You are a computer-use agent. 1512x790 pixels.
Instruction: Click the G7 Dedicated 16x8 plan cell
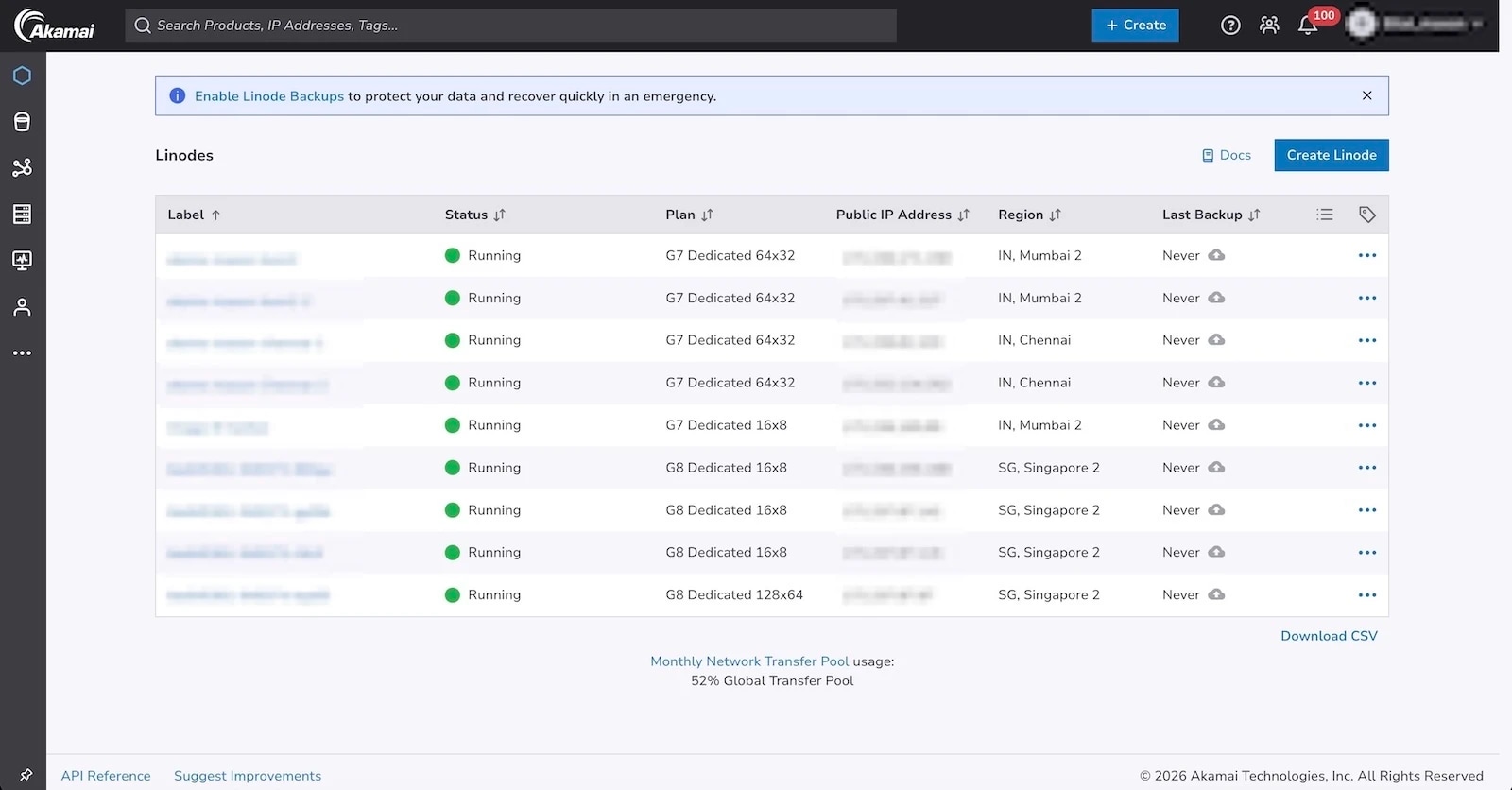[726, 425]
